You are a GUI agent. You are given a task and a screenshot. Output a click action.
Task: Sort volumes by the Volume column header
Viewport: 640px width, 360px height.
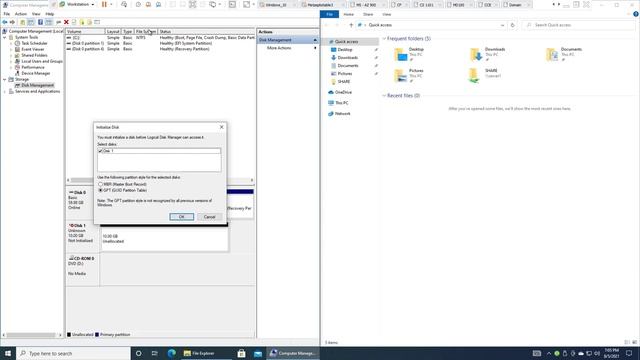85,31
